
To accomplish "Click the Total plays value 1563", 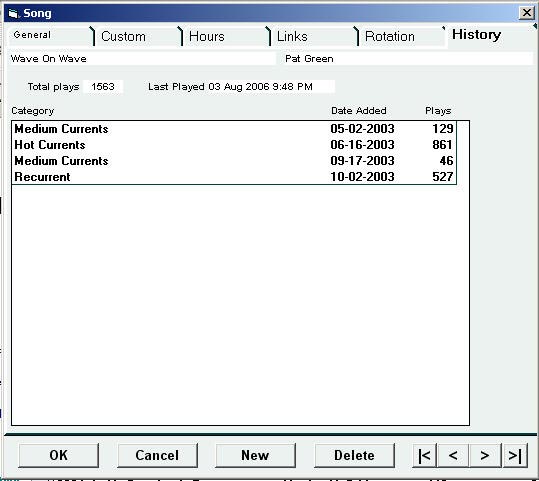I will pos(103,86).
